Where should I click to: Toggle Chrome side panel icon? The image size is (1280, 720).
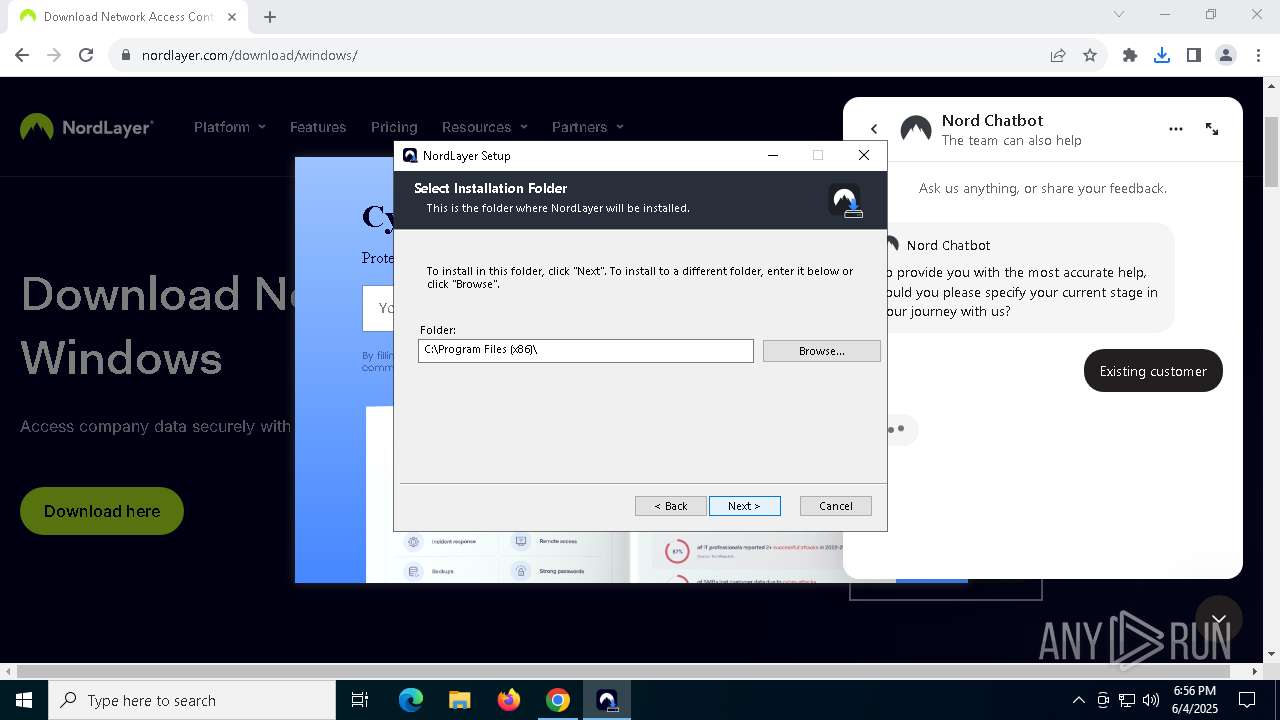point(1194,55)
